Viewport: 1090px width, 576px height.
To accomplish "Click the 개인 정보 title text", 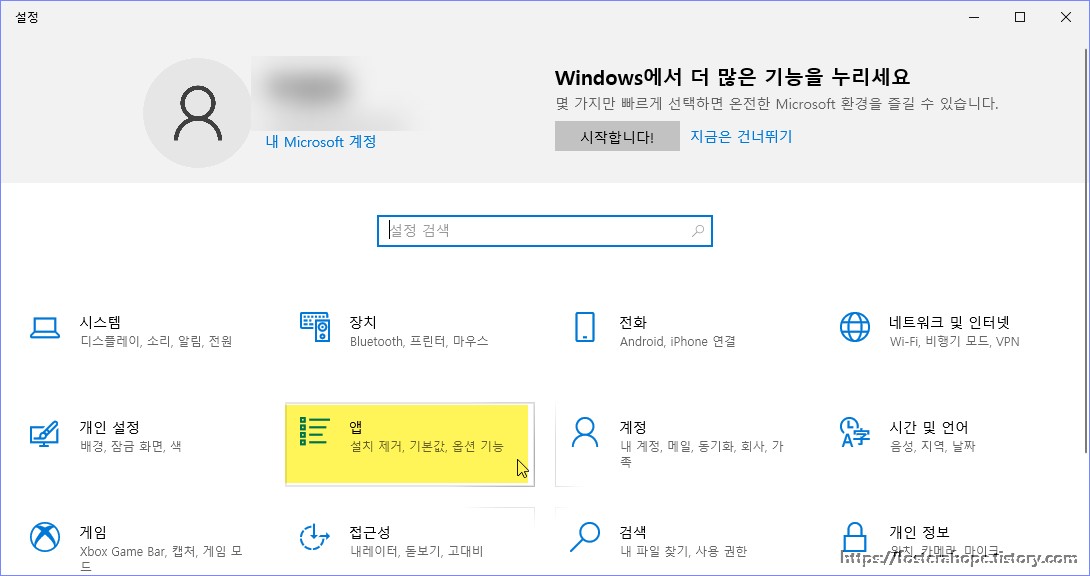I will pyautogui.click(x=919, y=533).
